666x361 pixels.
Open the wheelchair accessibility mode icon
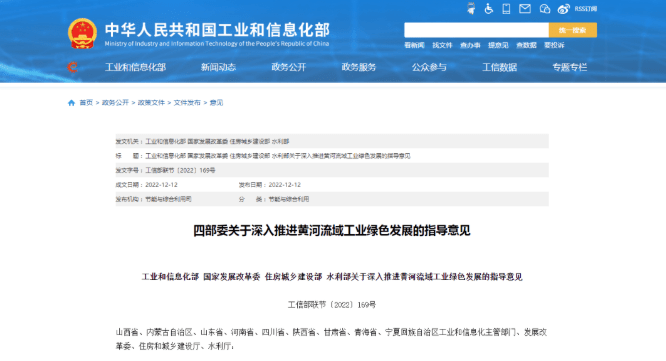click(489, 8)
